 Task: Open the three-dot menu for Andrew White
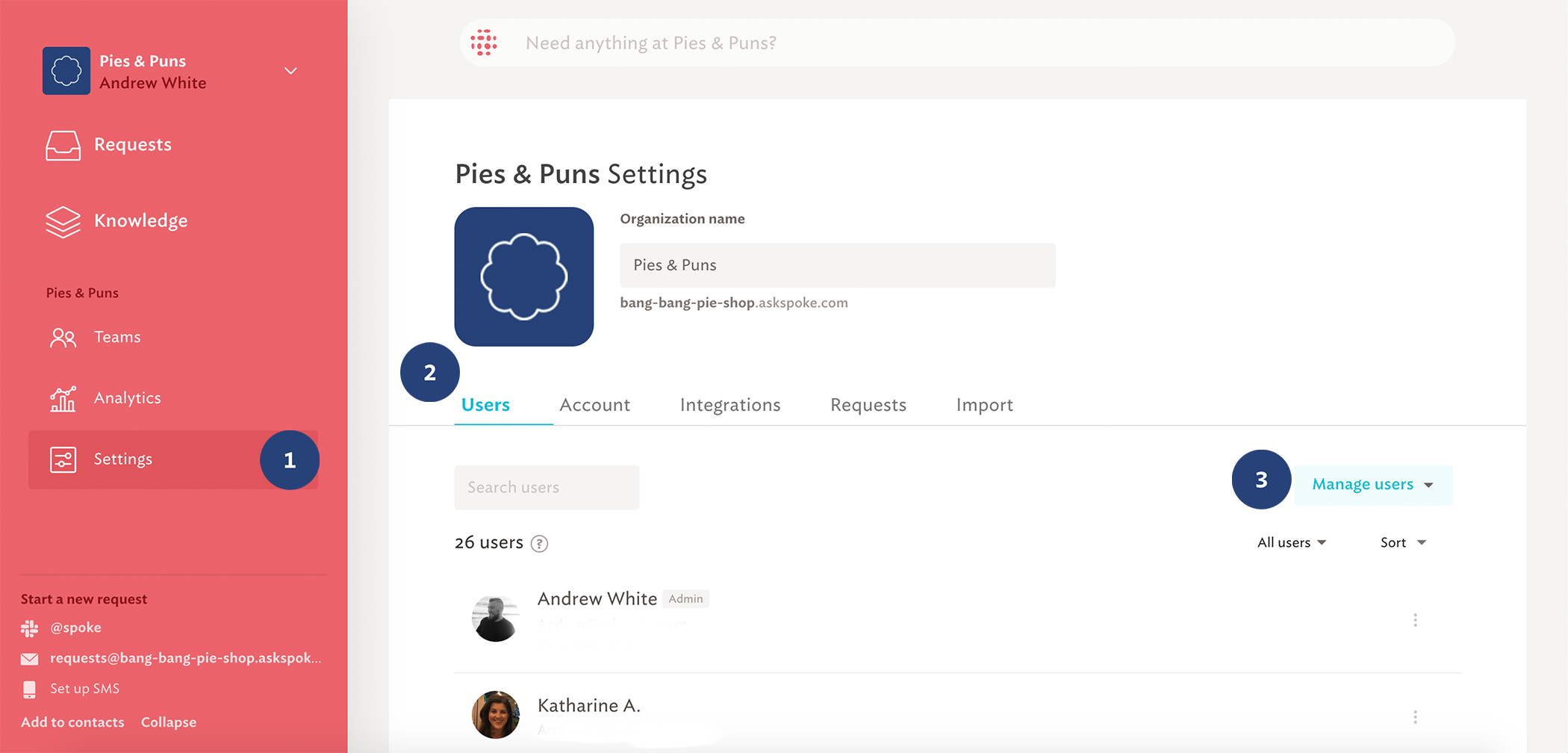point(1415,620)
